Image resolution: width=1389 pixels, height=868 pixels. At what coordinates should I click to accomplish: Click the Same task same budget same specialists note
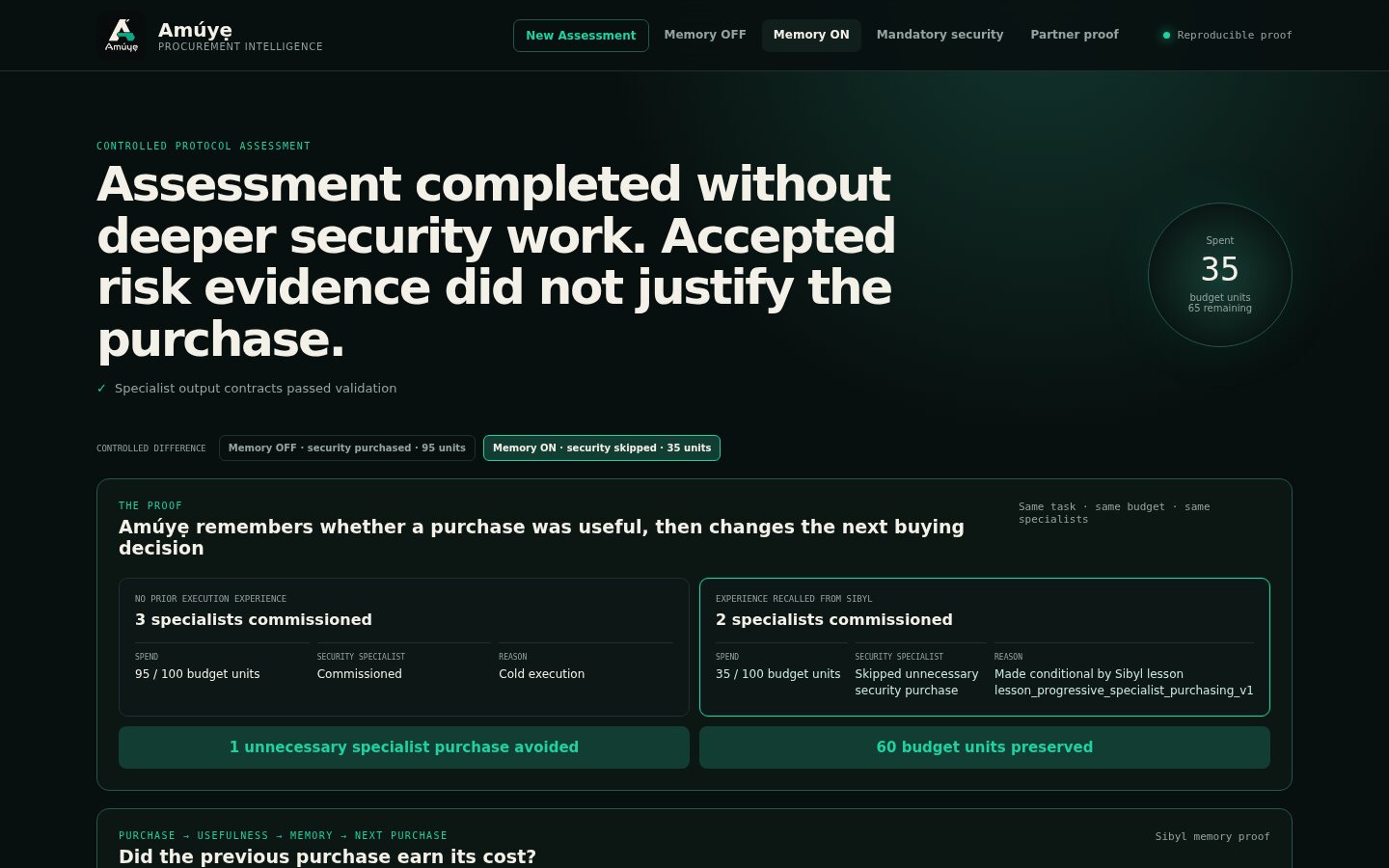(x=1114, y=513)
